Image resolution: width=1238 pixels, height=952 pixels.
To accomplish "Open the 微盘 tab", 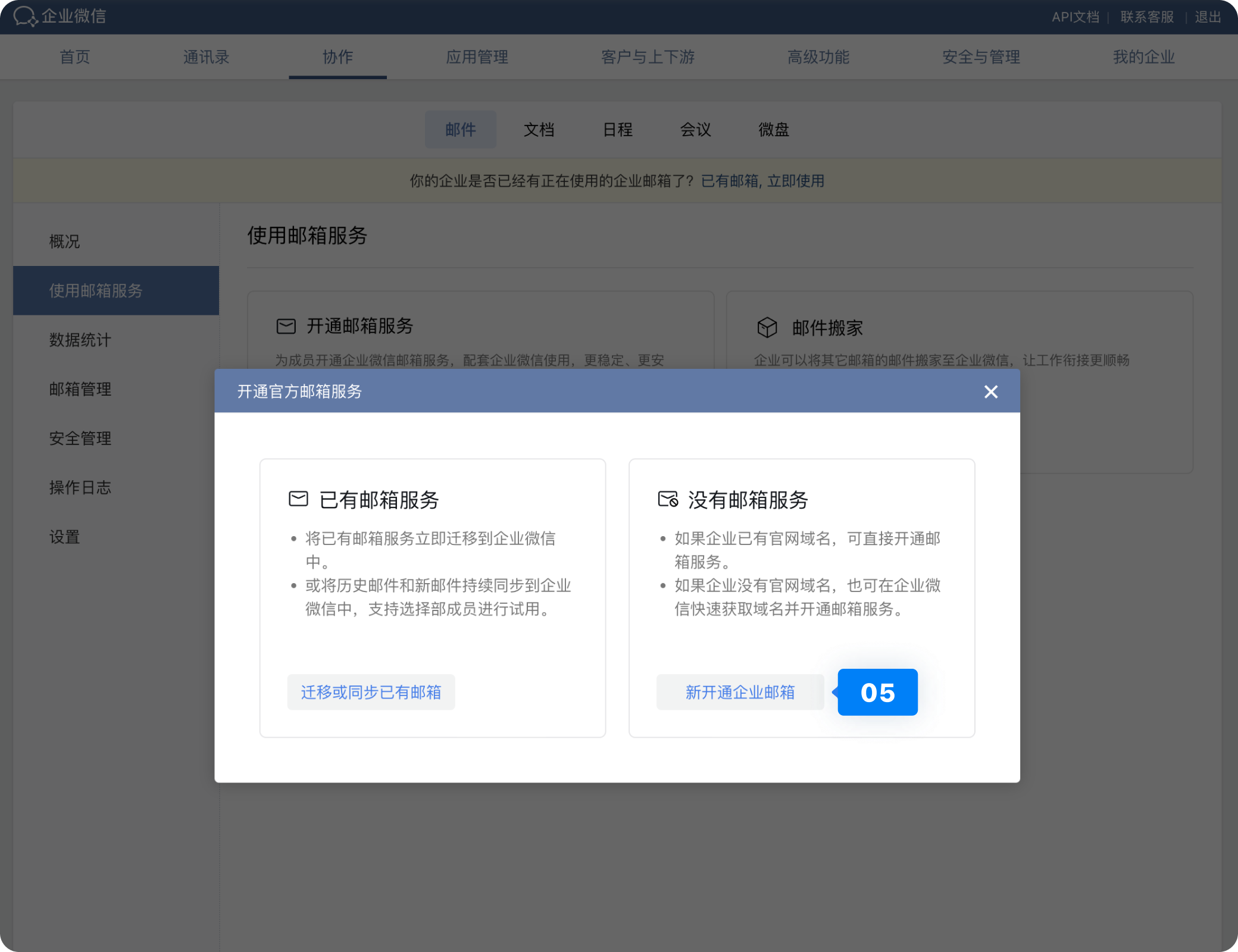I will point(773,130).
